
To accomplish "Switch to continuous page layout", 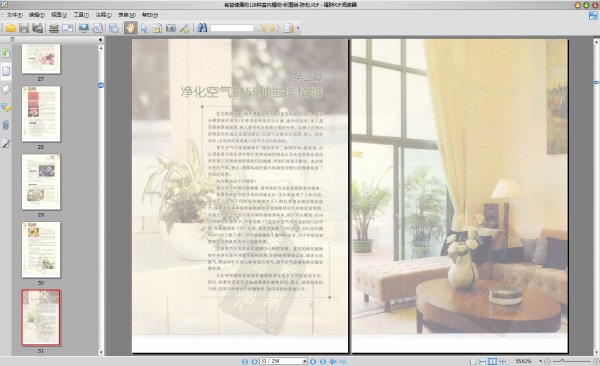I will point(483,361).
